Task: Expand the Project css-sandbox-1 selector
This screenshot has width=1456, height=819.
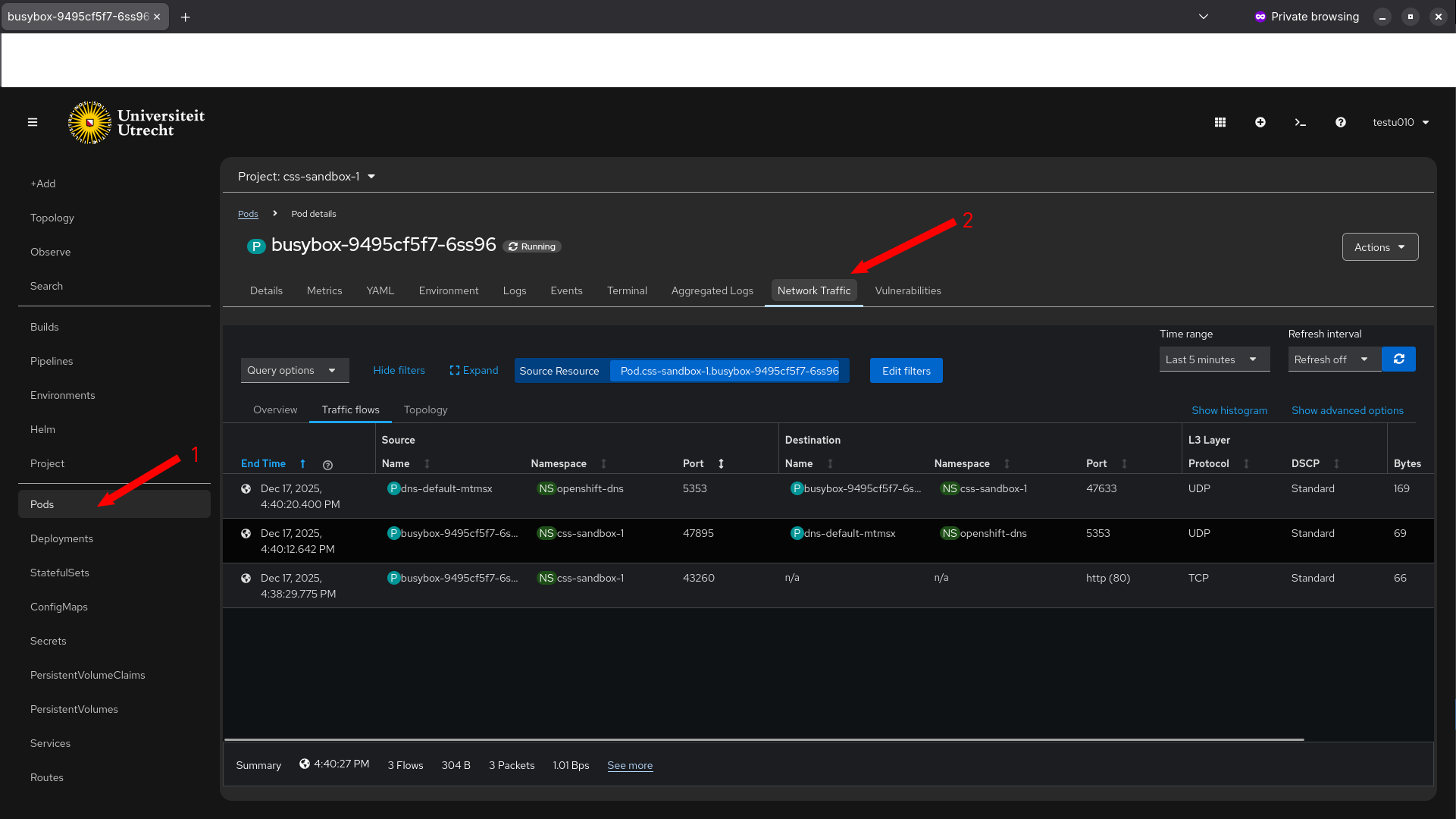Action: [306, 176]
